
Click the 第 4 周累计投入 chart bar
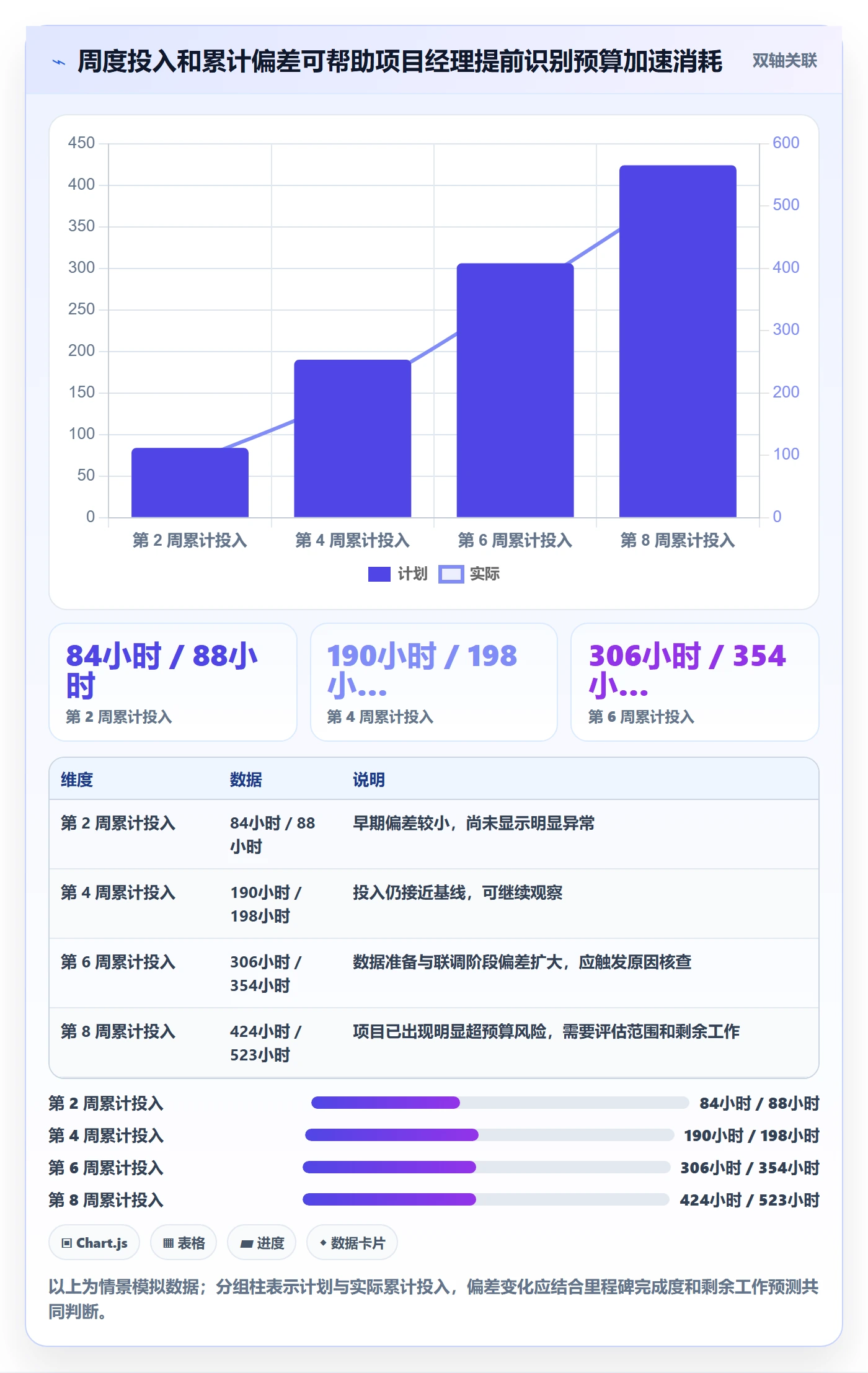pyautogui.click(x=352, y=438)
